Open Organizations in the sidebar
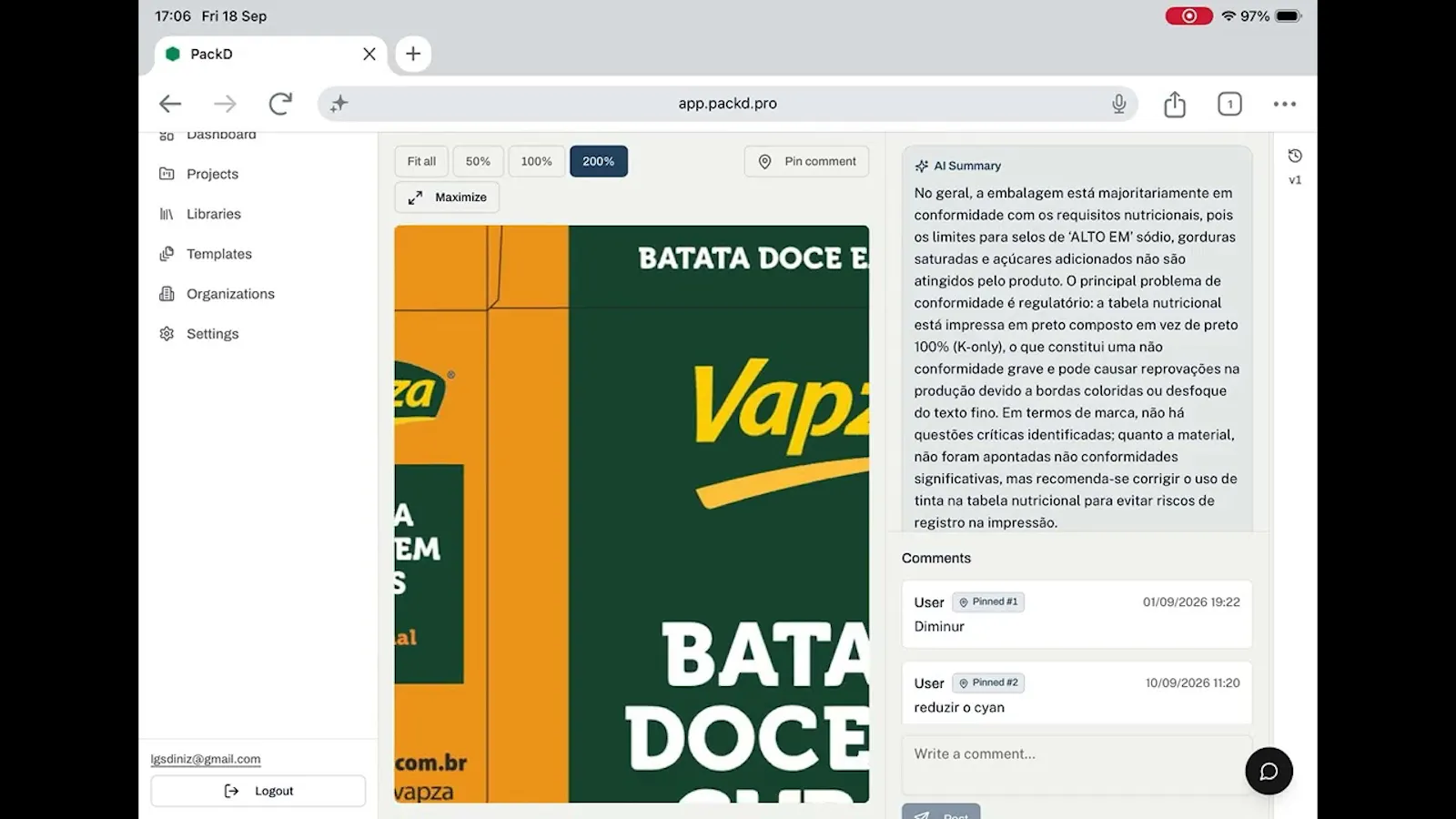Screen dimensions: 1456x819 (230, 294)
